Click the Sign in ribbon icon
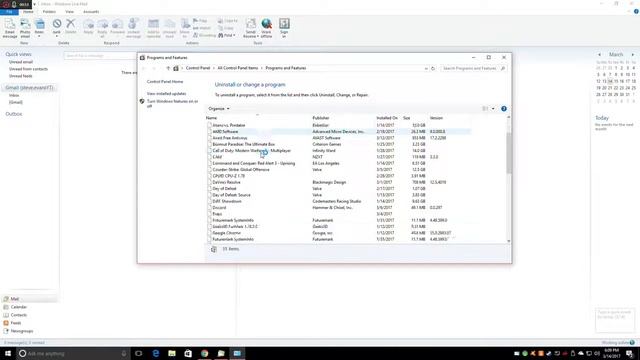The height and width of the screenshot is (360, 640). (x=284, y=24)
